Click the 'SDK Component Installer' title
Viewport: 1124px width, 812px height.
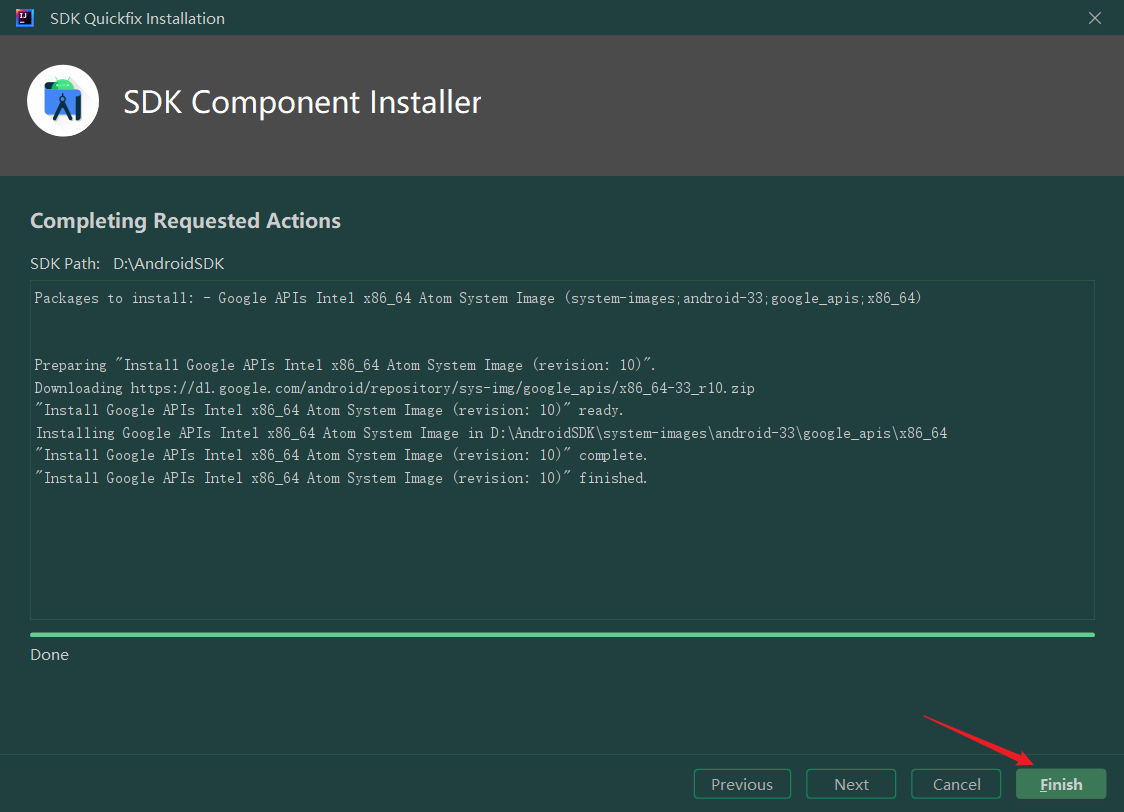coord(302,102)
